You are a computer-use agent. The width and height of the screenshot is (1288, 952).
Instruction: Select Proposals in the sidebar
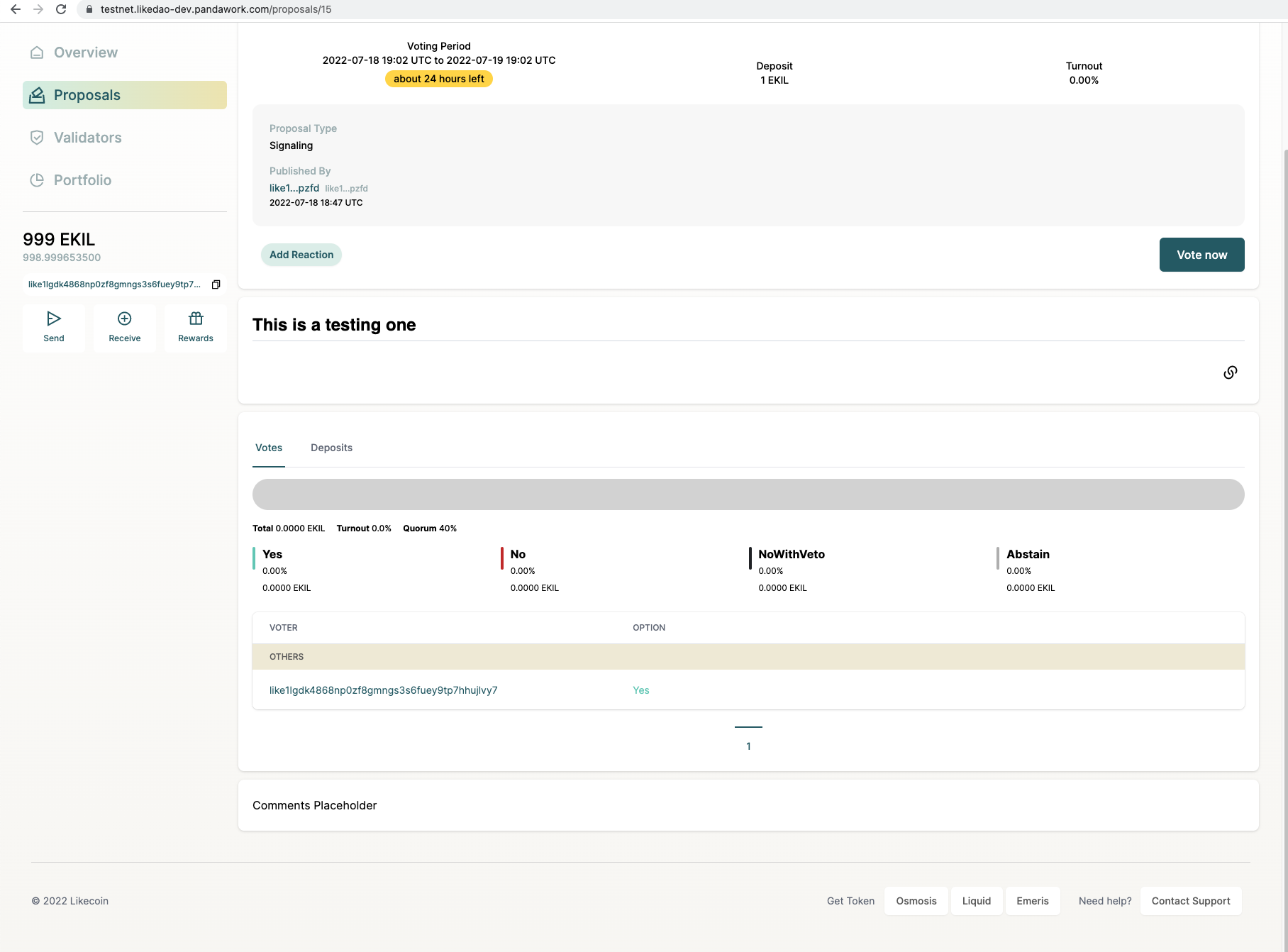(x=125, y=95)
